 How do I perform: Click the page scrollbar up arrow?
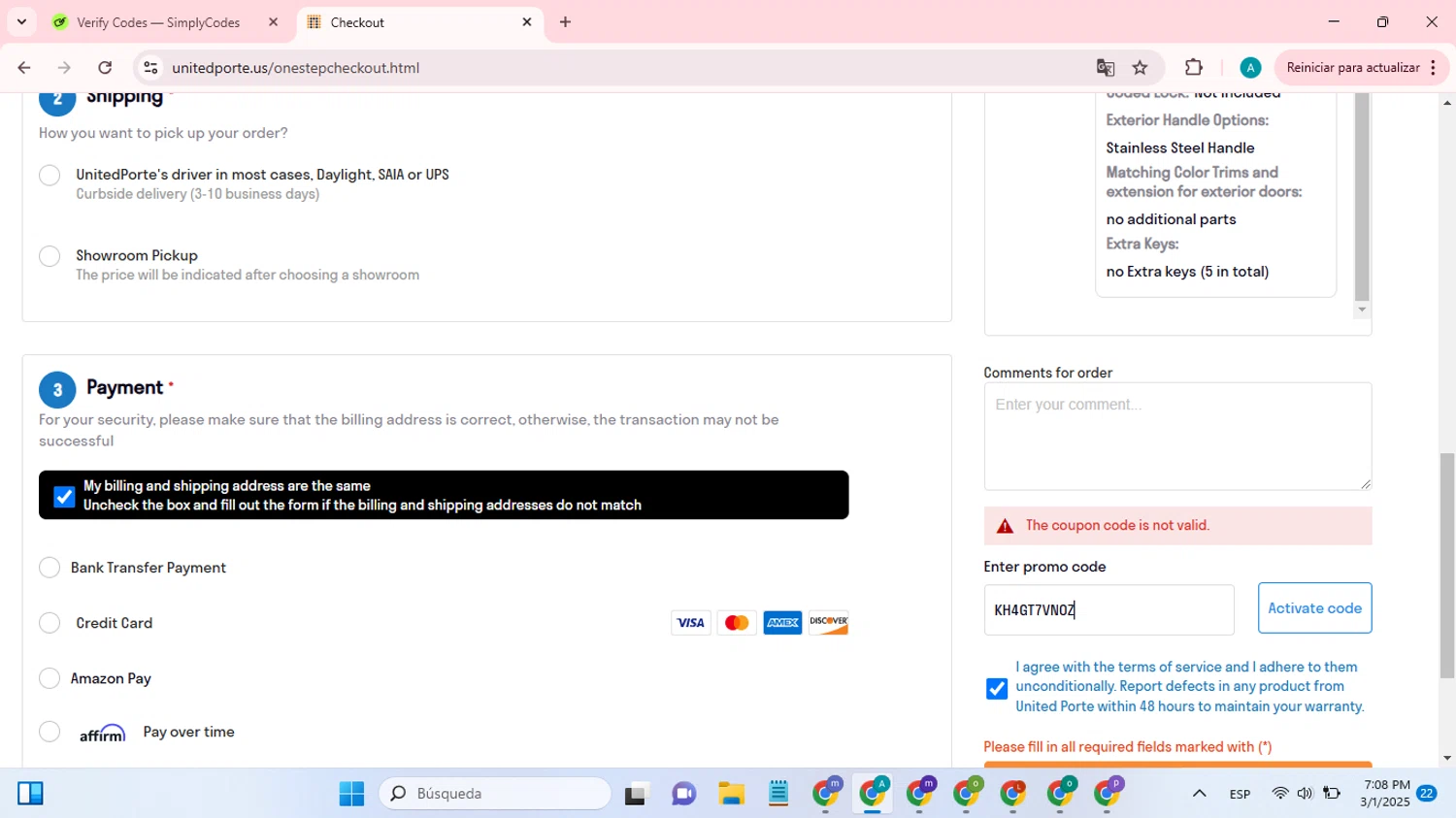(1447, 102)
